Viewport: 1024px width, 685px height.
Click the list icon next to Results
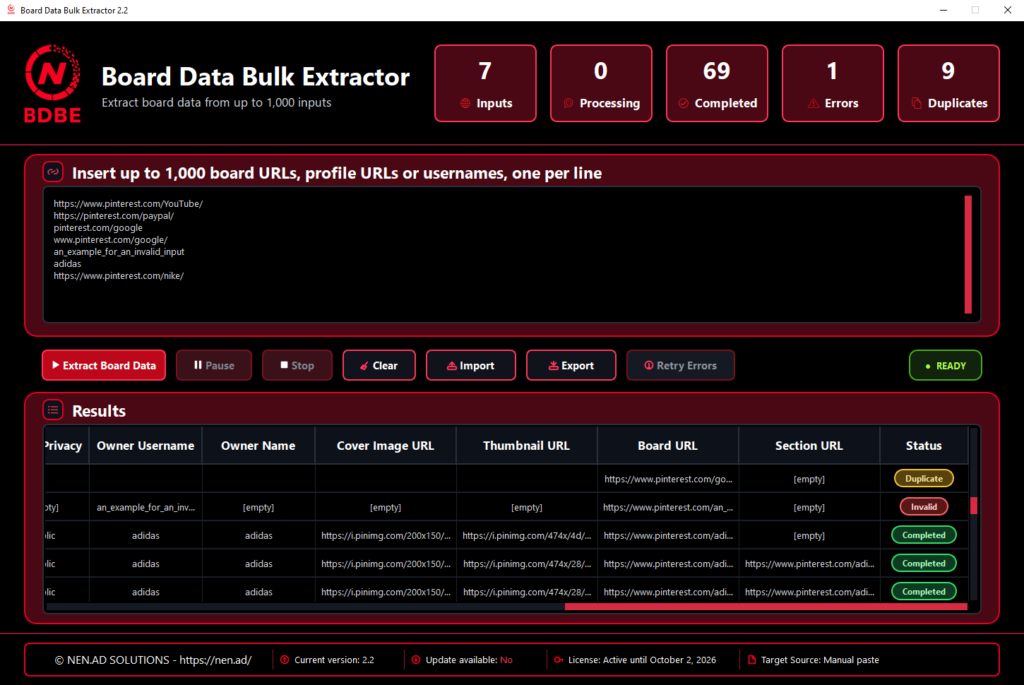click(x=53, y=410)
